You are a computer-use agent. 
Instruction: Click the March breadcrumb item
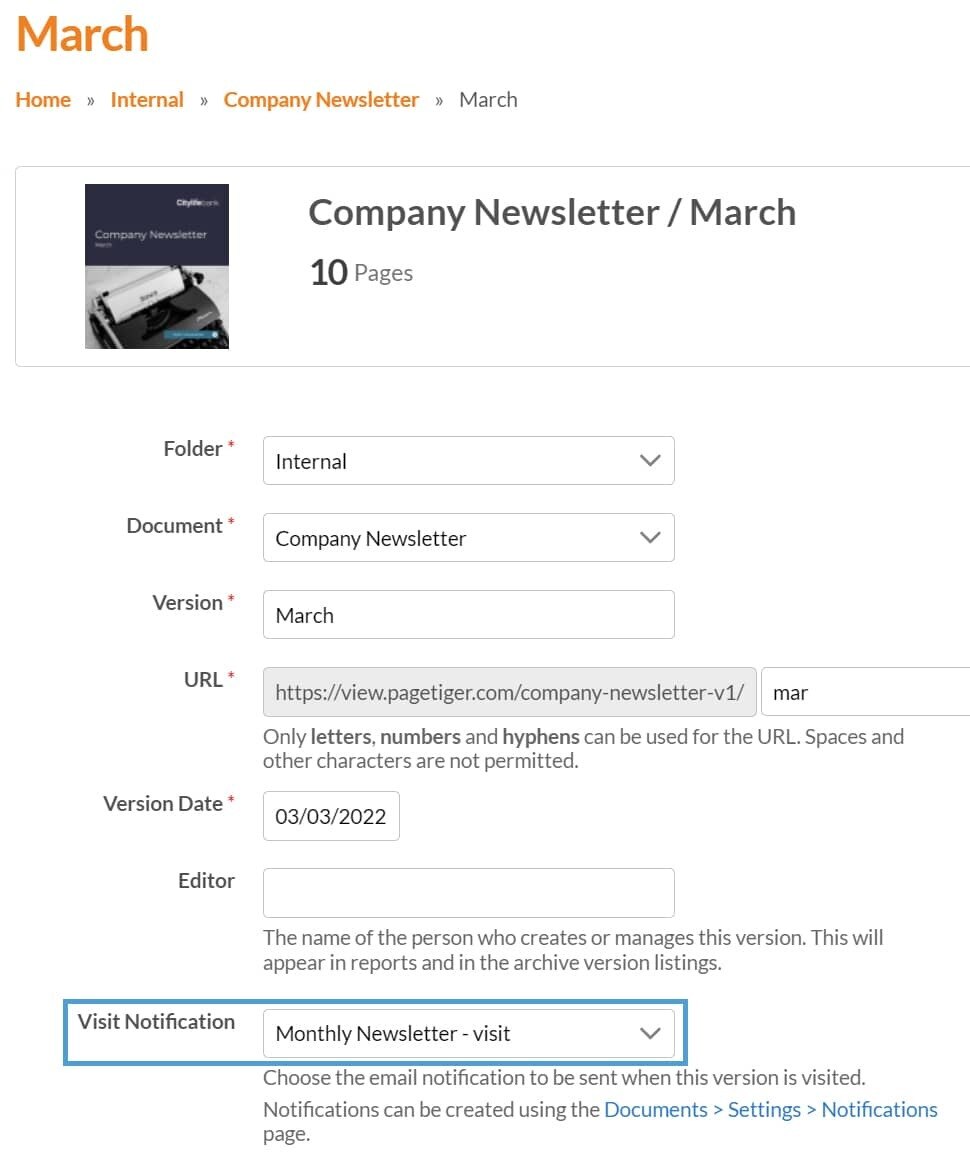tap(488, 100)
